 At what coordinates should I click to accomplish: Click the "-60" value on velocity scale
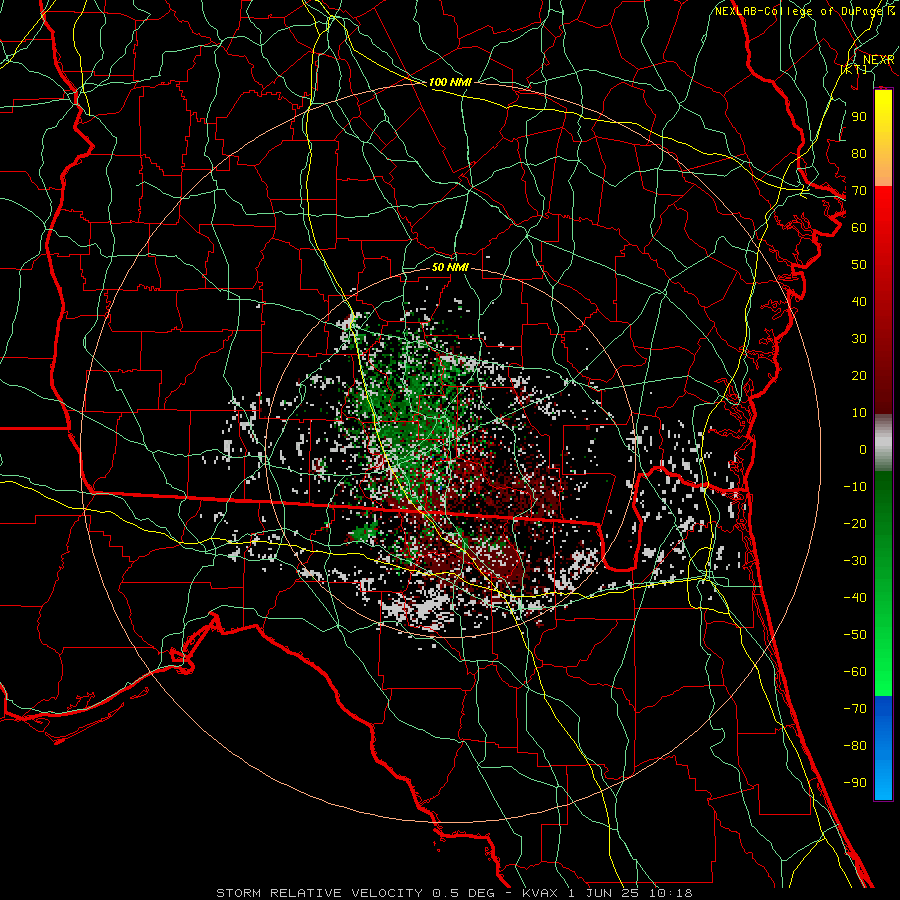point(855,672)
